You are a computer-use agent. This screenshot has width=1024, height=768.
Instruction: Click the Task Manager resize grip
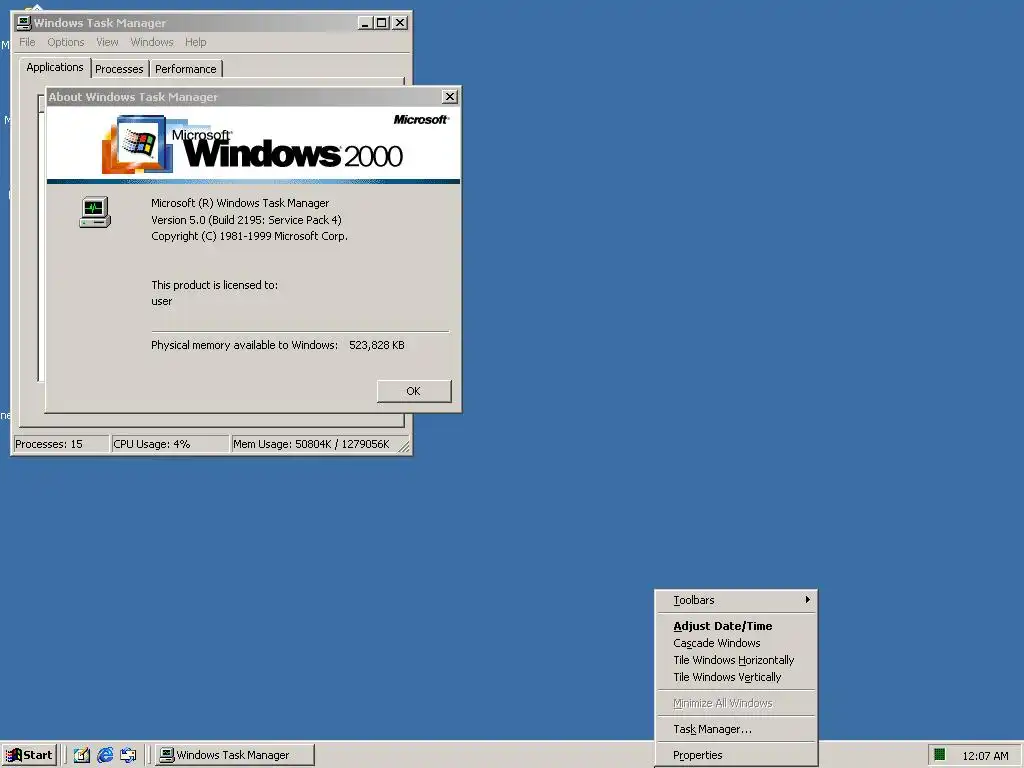pos(405,447)
